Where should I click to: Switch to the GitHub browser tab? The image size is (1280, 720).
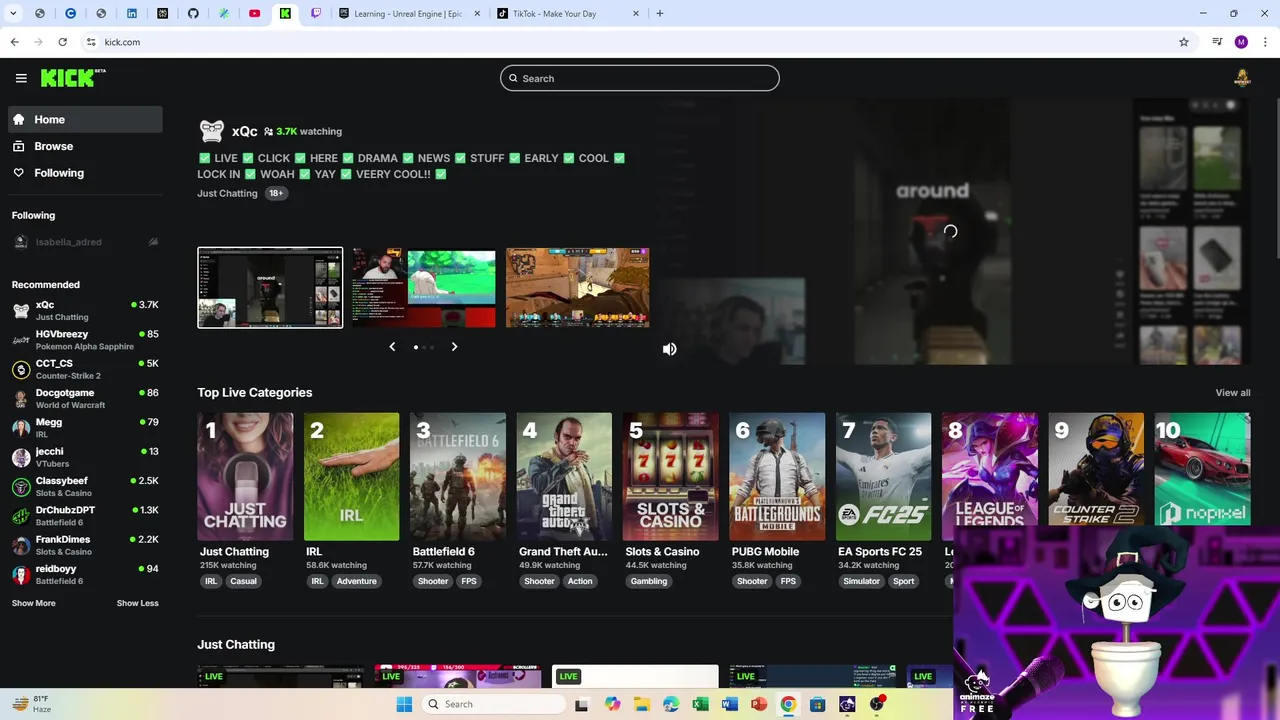[193, 14]
